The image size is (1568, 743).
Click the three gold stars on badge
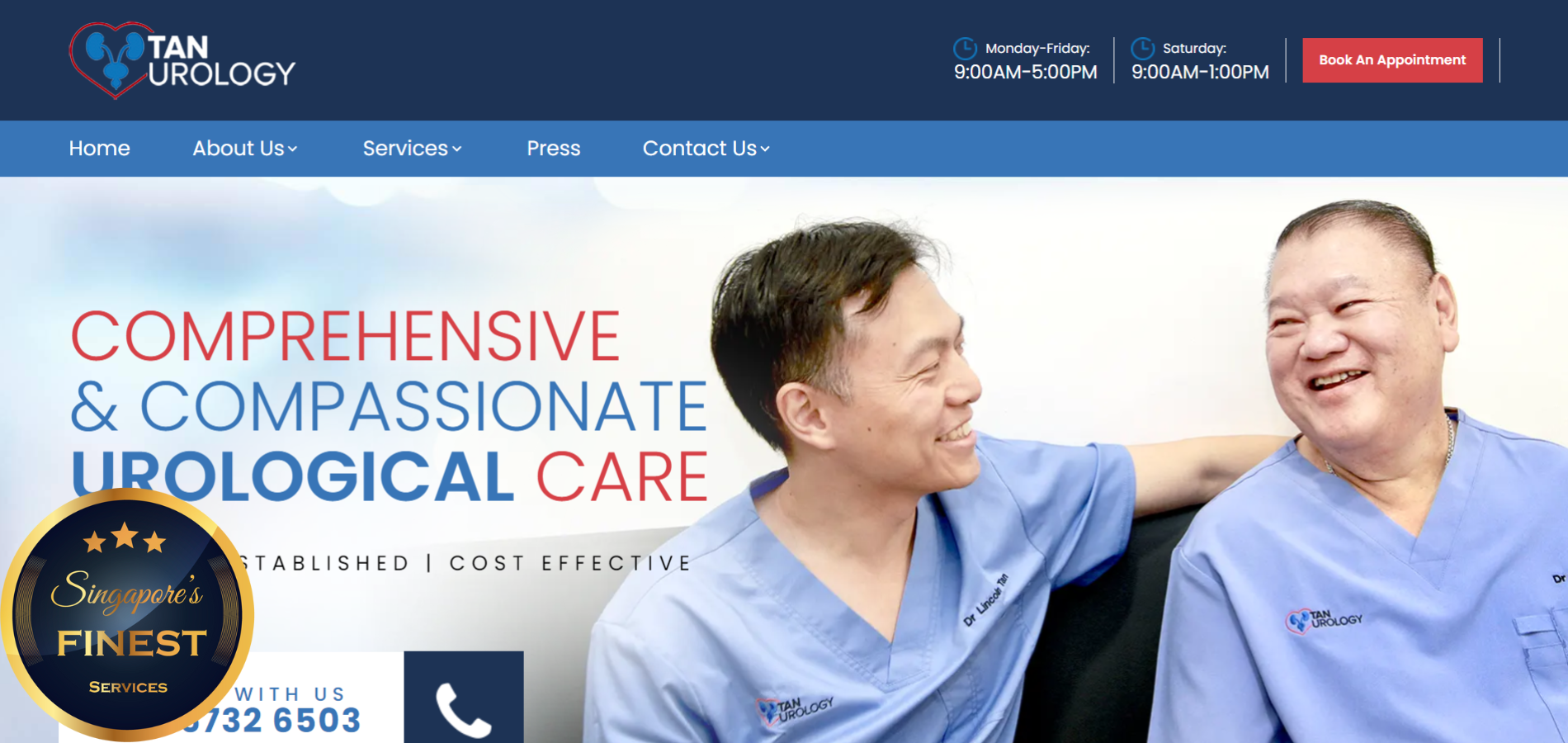coord(125,538)
